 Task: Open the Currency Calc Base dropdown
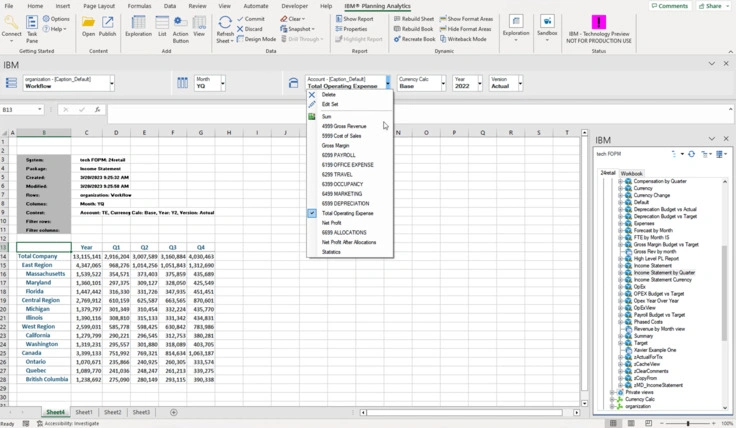click(x=442, y=85)
